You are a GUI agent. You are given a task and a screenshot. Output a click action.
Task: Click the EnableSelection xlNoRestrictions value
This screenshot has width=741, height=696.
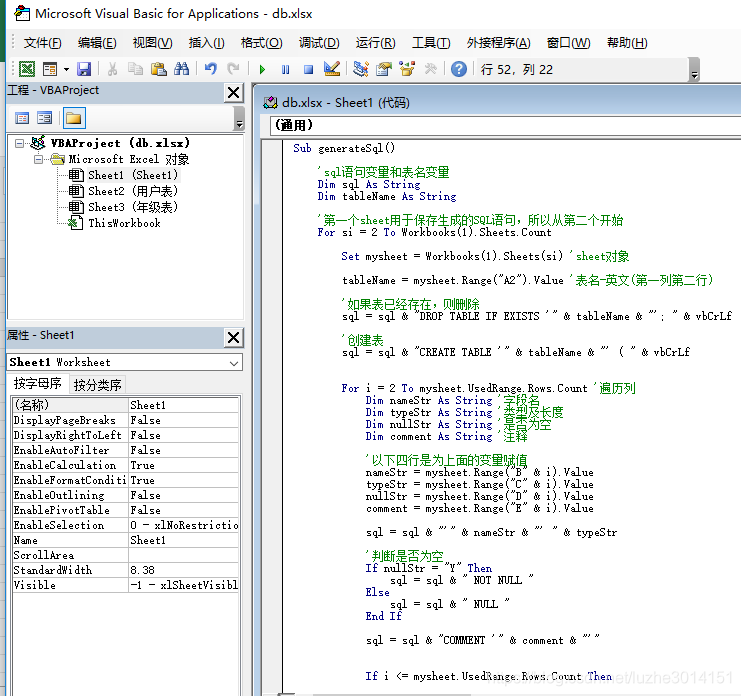tap(183, 525)
